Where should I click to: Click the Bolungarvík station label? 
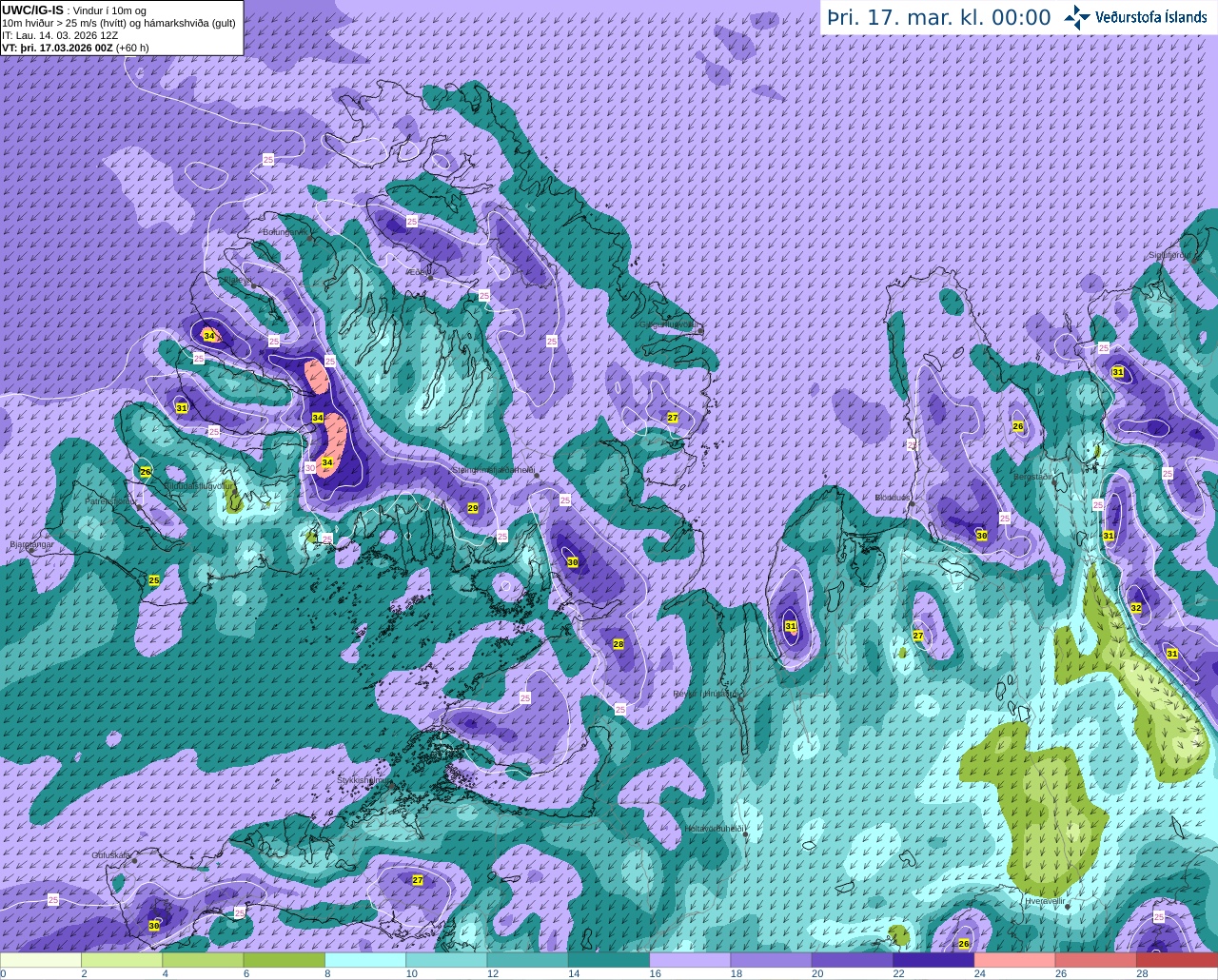[284, 231]
